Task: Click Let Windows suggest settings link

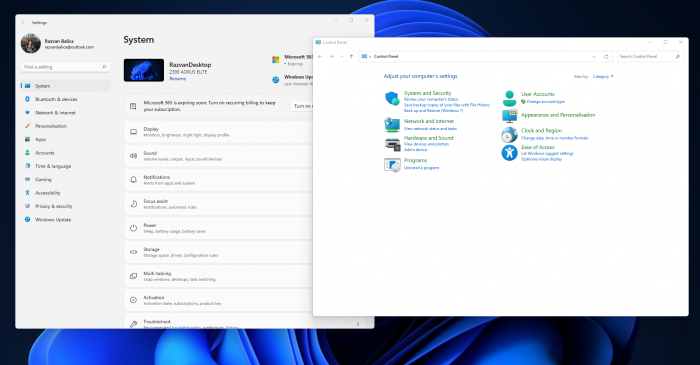Action: [x=547, y=153]
